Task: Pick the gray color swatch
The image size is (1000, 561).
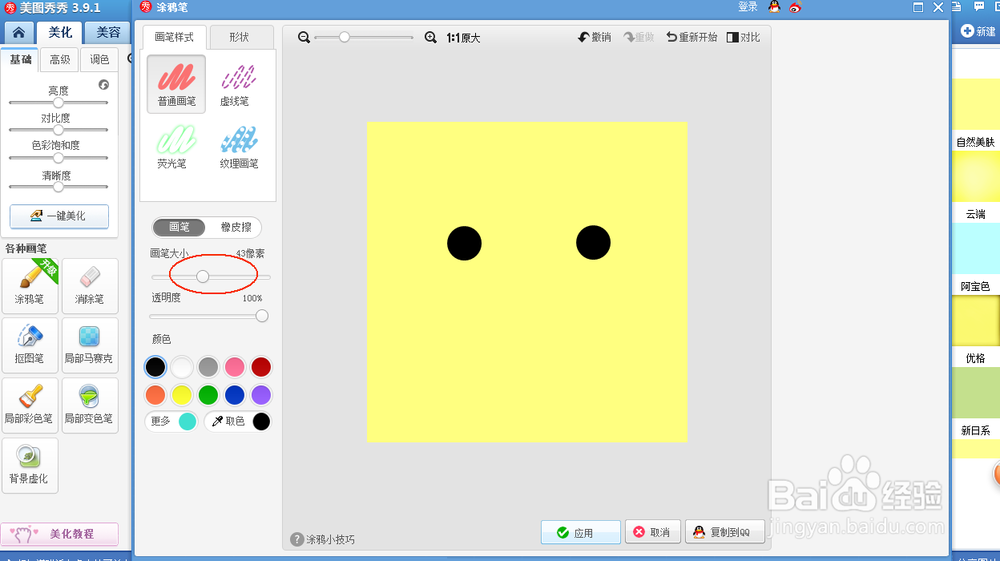Action: tap(208, 367)
